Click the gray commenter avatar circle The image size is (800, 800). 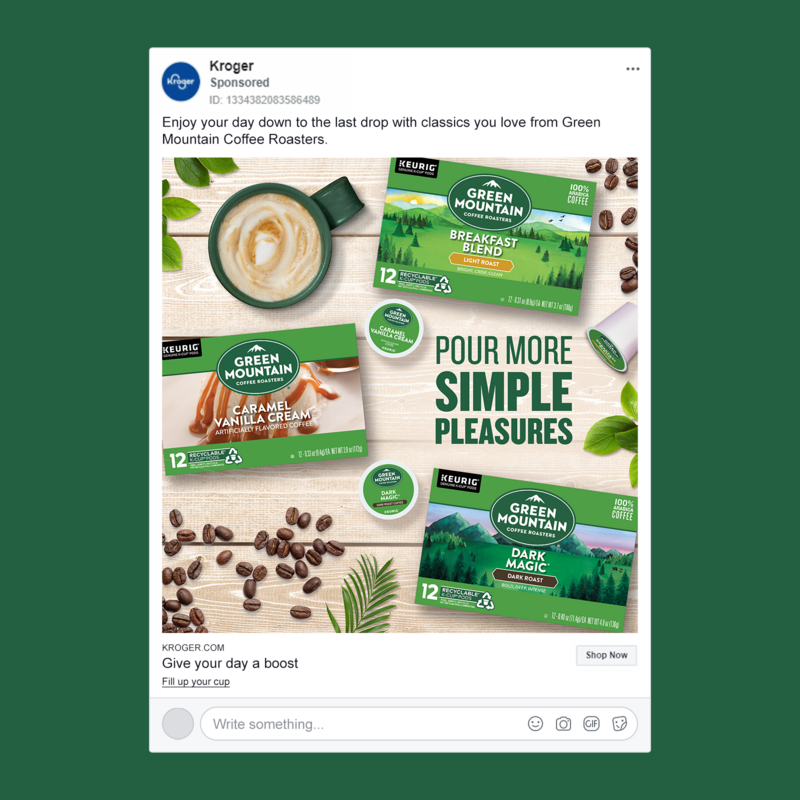(178, 723)
